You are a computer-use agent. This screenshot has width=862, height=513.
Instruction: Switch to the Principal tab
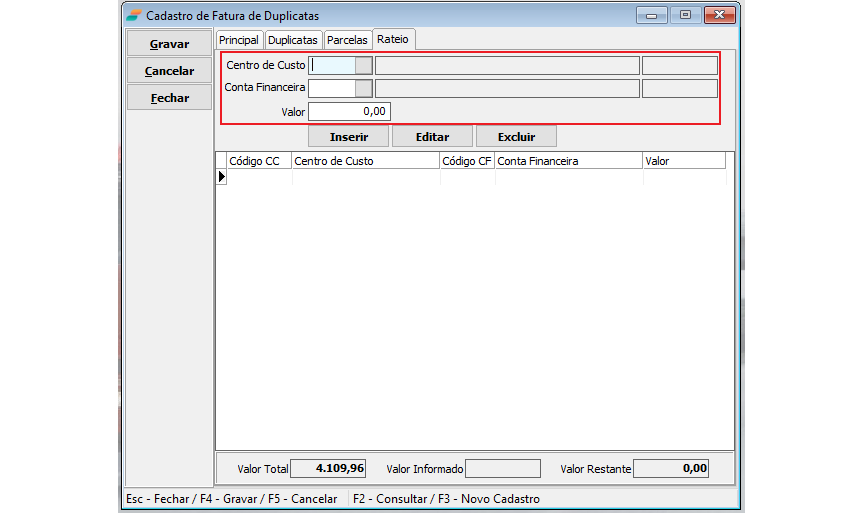point(239,40)
